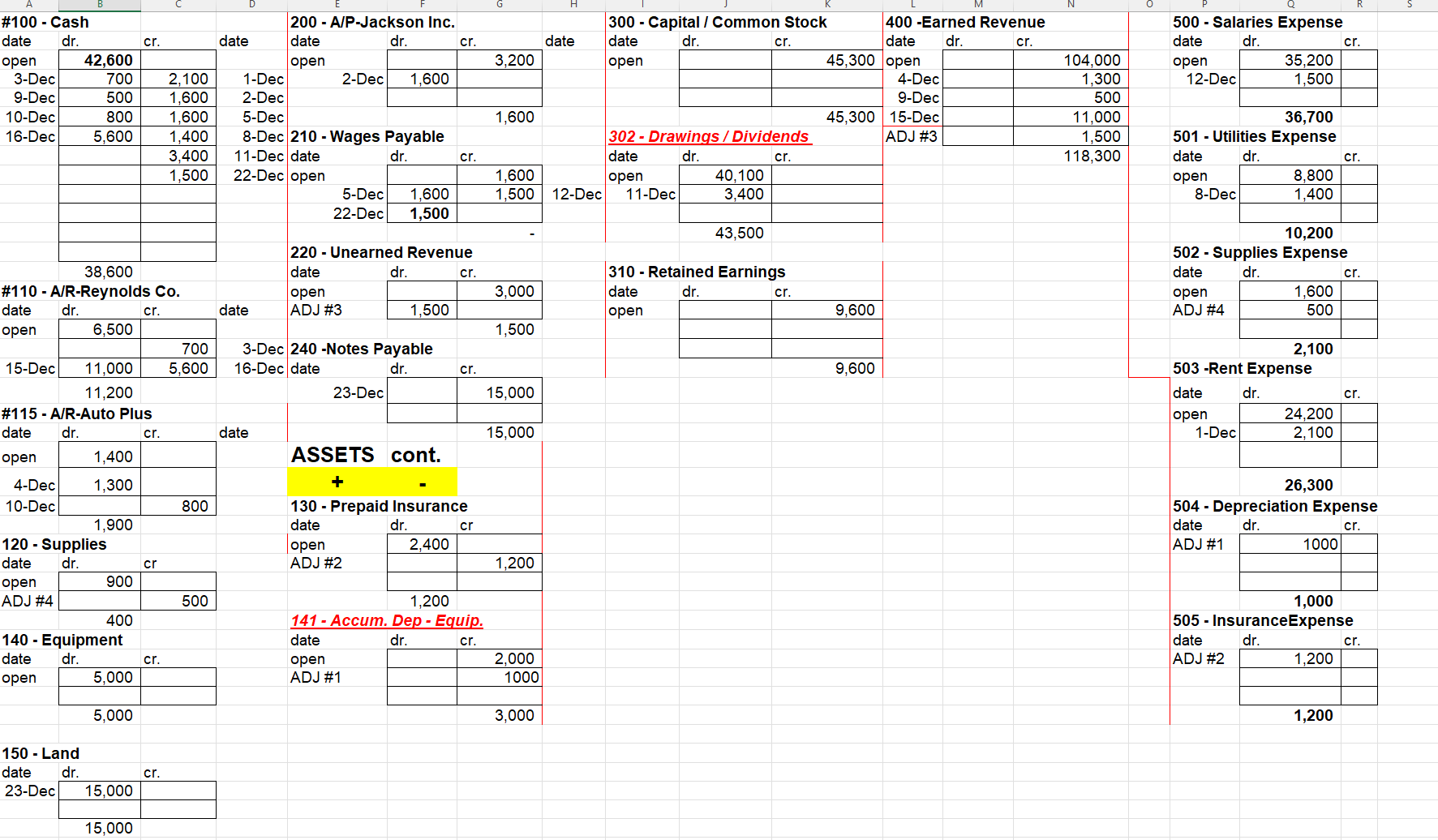The height and width of the screenshot is (840, 1438).
Task: Click '200 - A/P-Jackson Inc.' title cell
Action: click(x=373, y=22)
